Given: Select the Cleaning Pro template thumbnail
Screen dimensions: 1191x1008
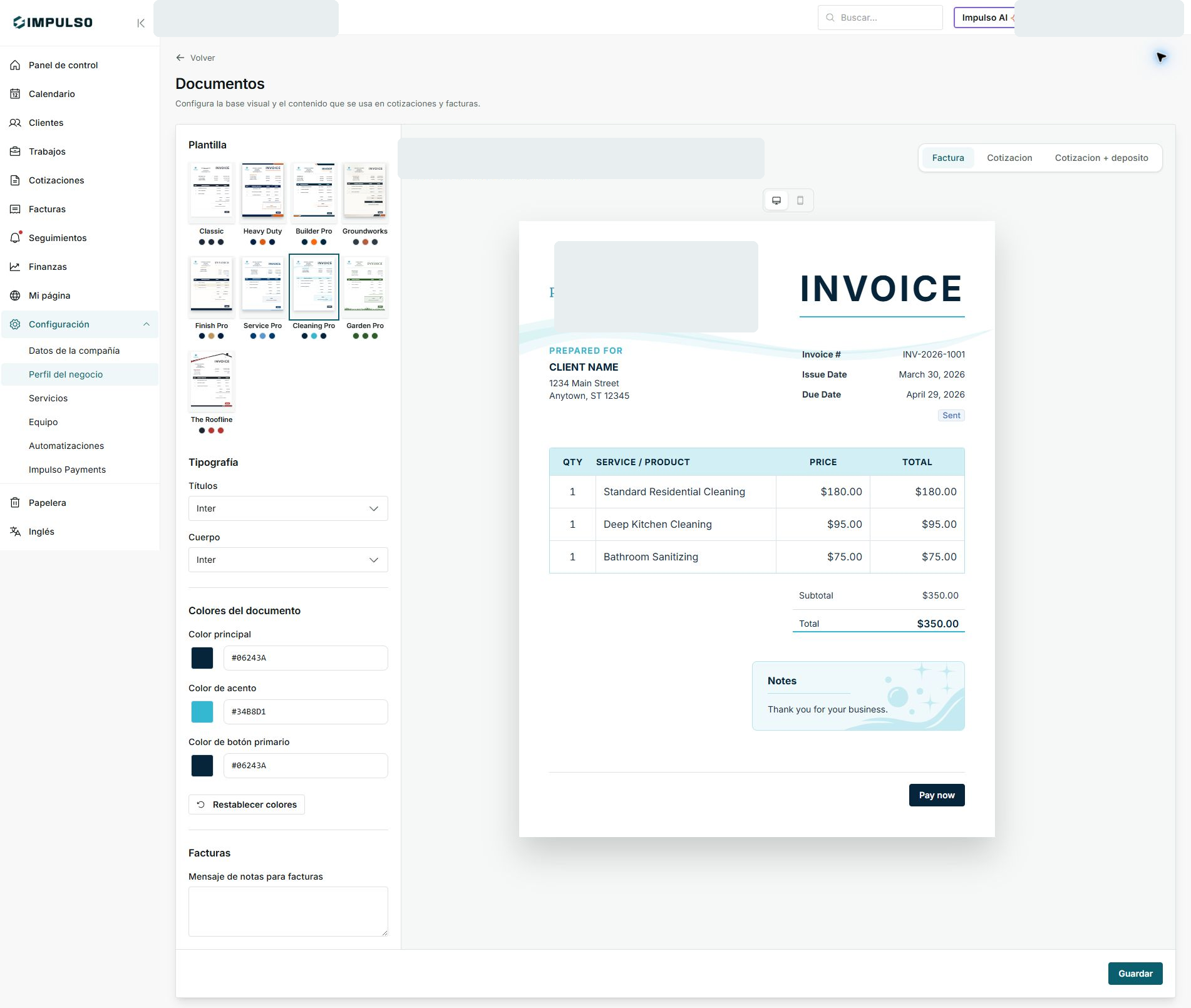Looking at the screenshot, I should point(314,287).
